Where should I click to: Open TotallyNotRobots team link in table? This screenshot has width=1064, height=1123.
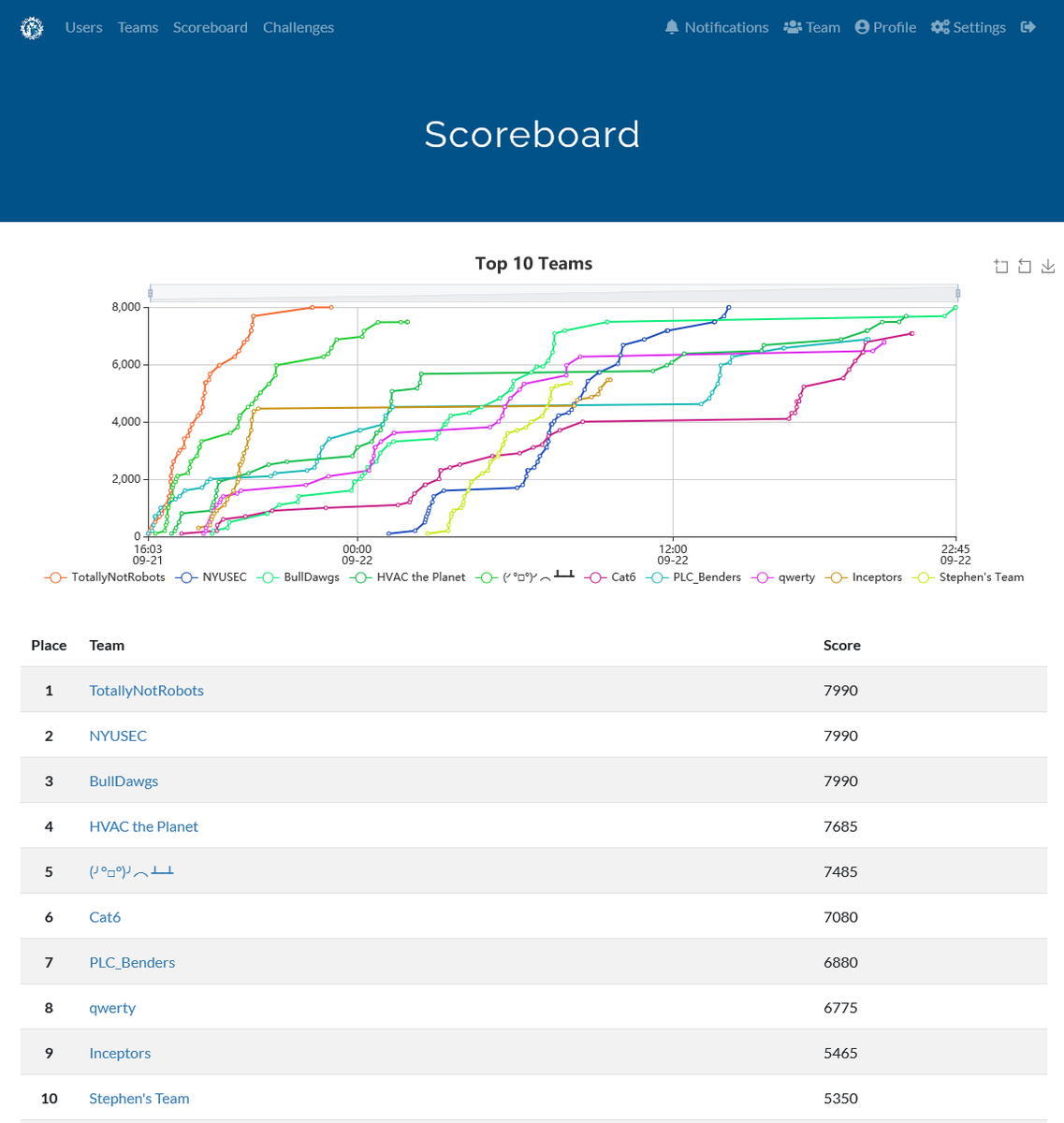point(146,691)
